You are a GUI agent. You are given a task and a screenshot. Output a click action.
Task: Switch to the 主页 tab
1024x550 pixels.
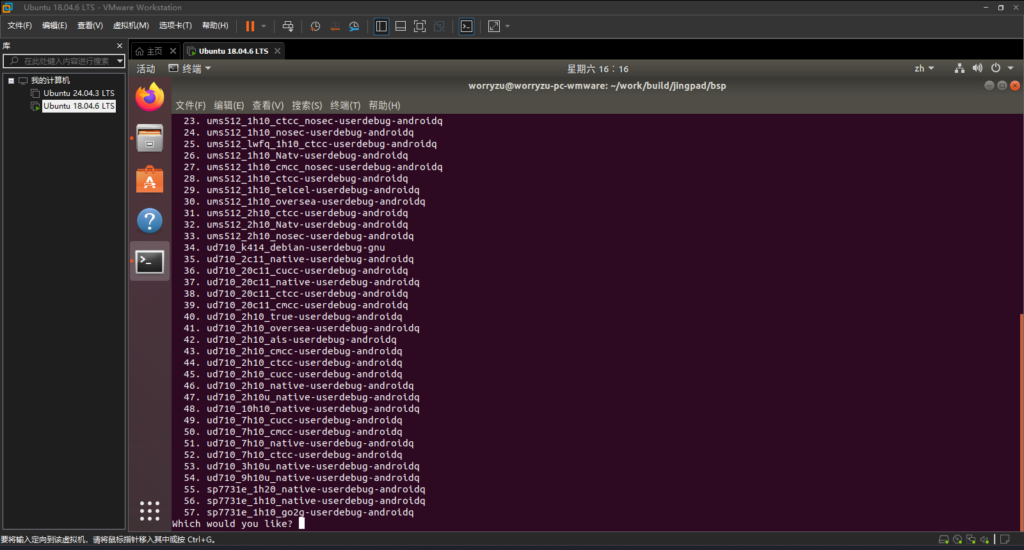tap(148, 51)
